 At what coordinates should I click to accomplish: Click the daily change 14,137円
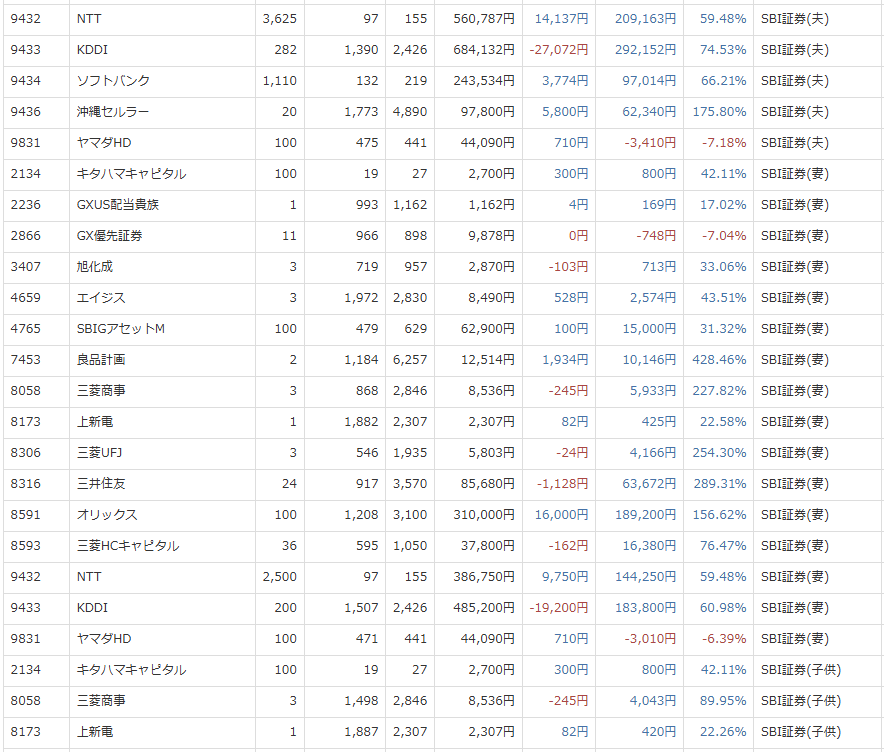coord(561,19)
